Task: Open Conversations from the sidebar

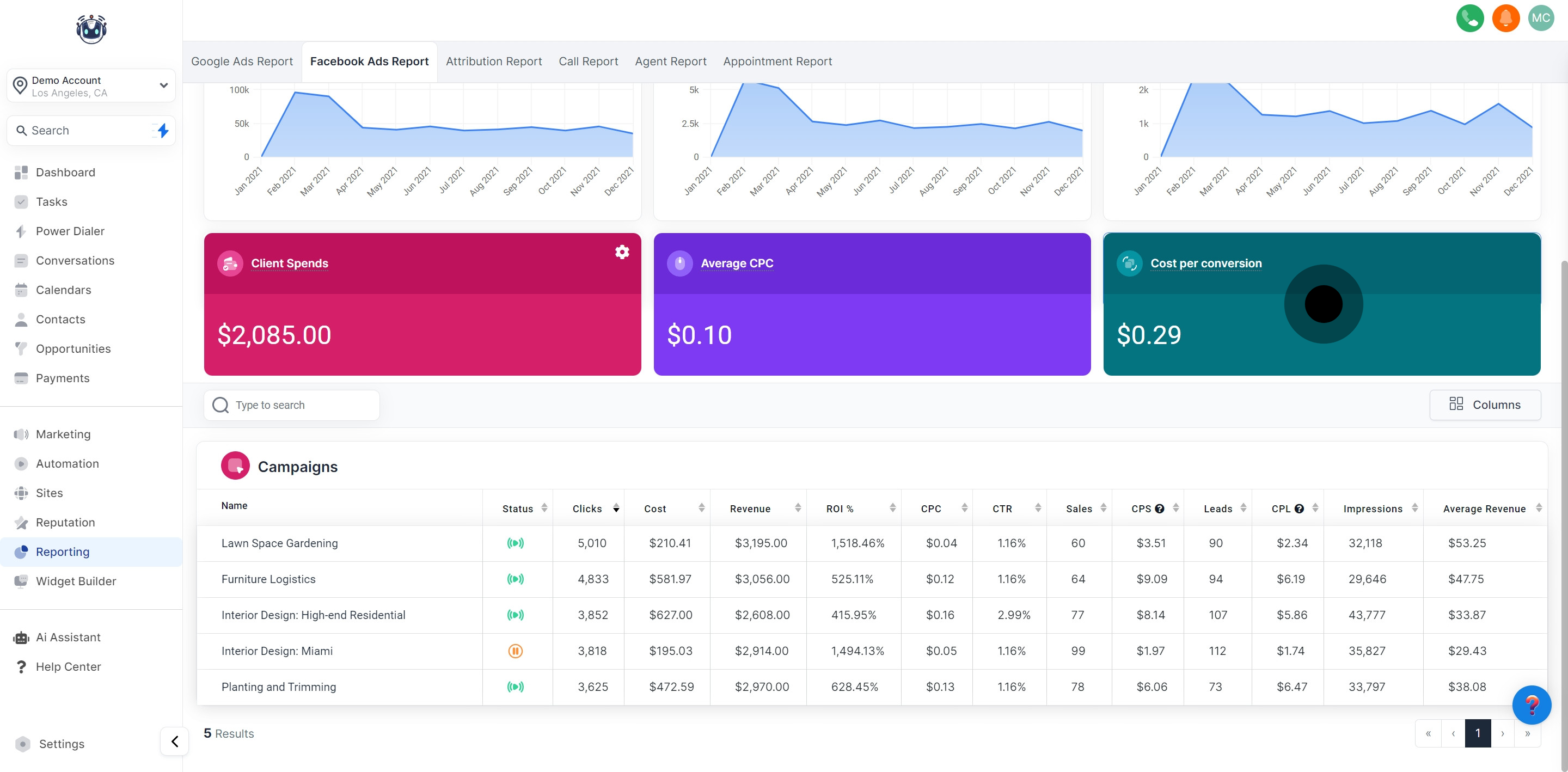Action: pyautogui.click(x=75, y=260)
